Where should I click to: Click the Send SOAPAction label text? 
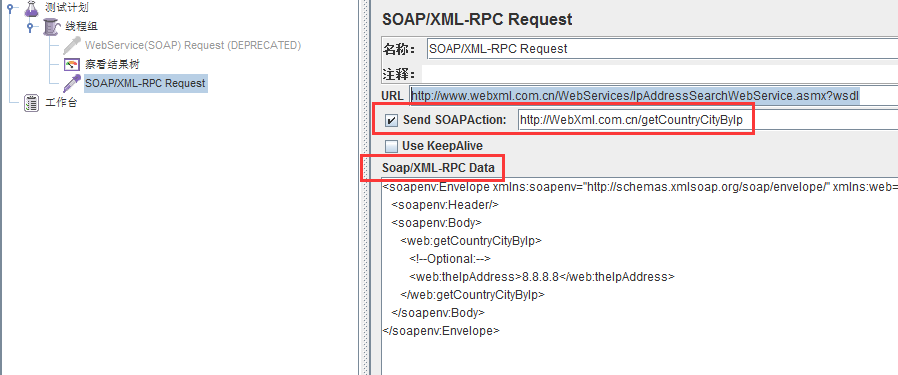455,120
